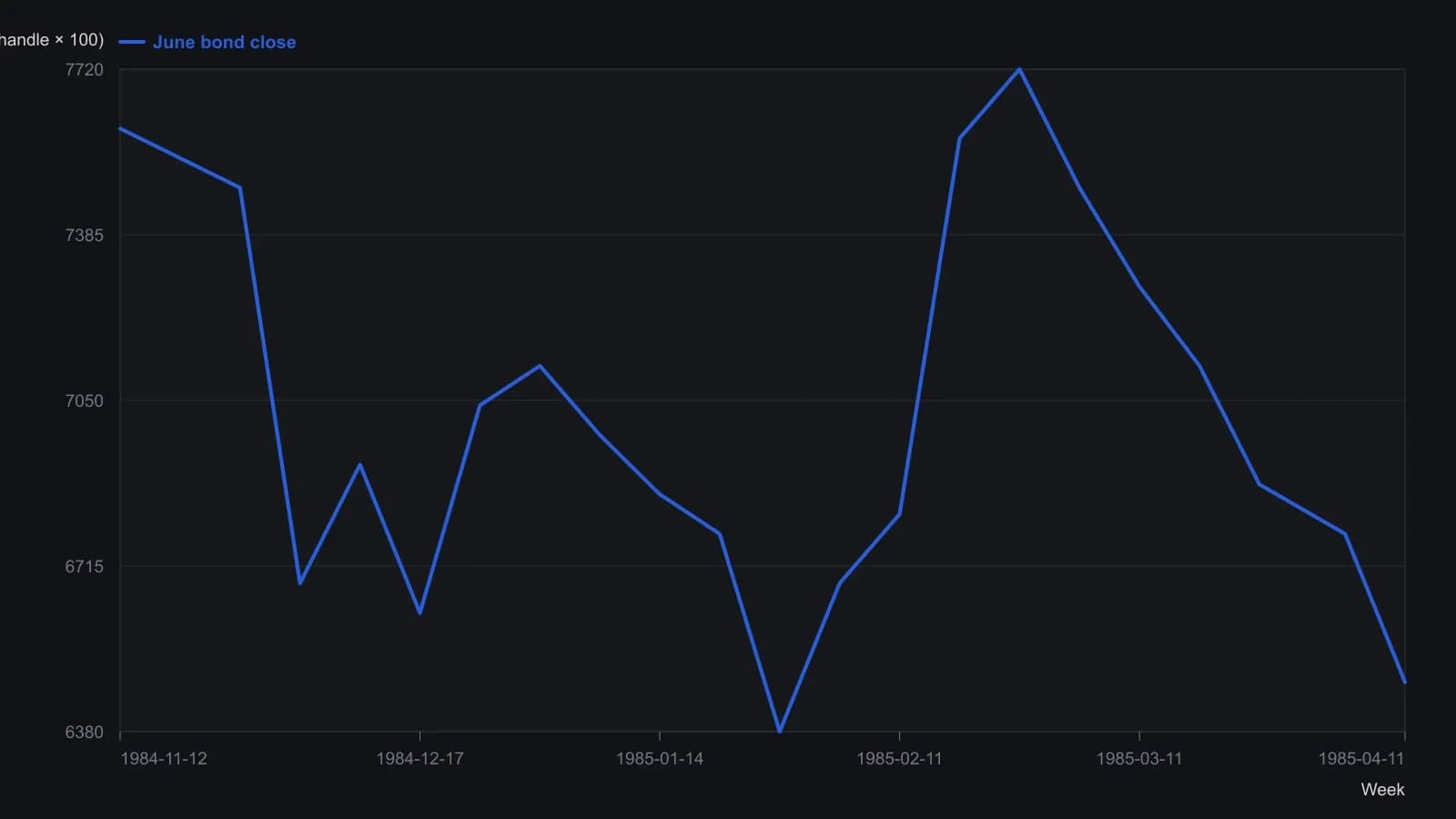
Task: Click the 7720 y-axis value
Action: pyautogui.click(x=85, y=69)
